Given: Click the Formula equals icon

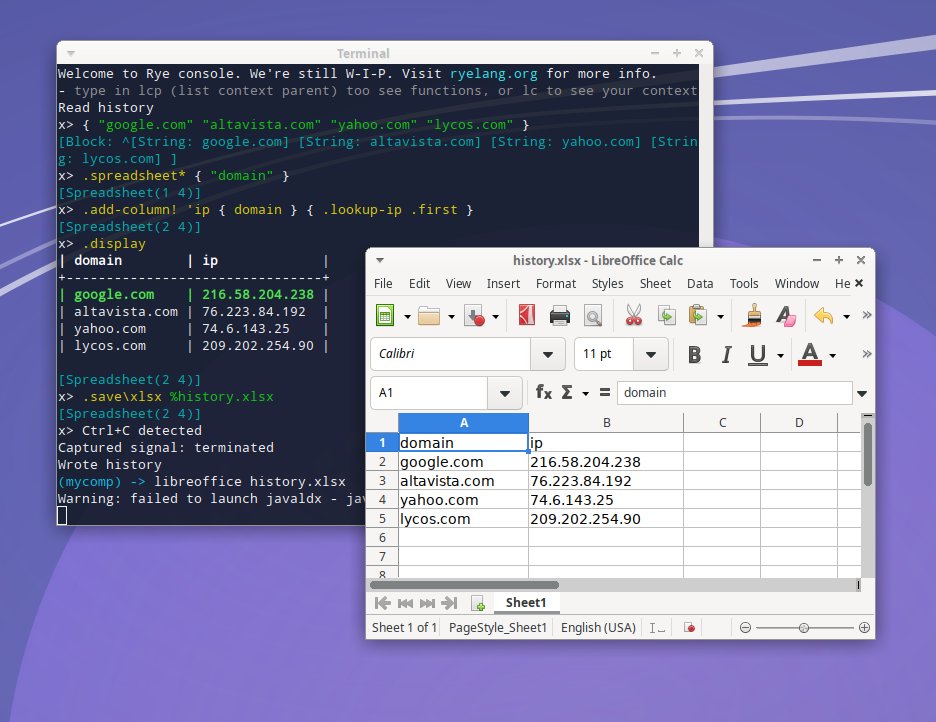Looking at the screenshot, I should [x=605, y=392].
